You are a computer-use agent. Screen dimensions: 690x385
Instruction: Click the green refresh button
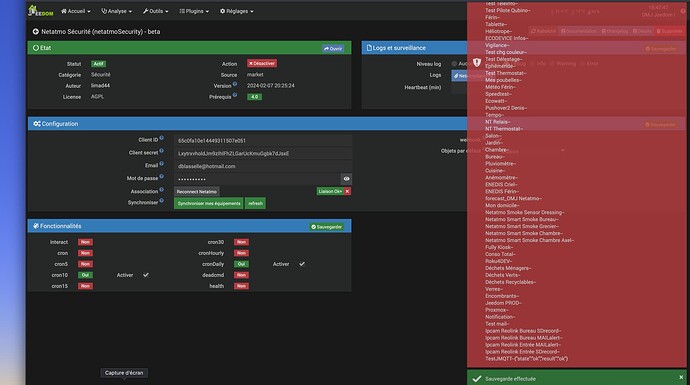click(x=255, y=203)
